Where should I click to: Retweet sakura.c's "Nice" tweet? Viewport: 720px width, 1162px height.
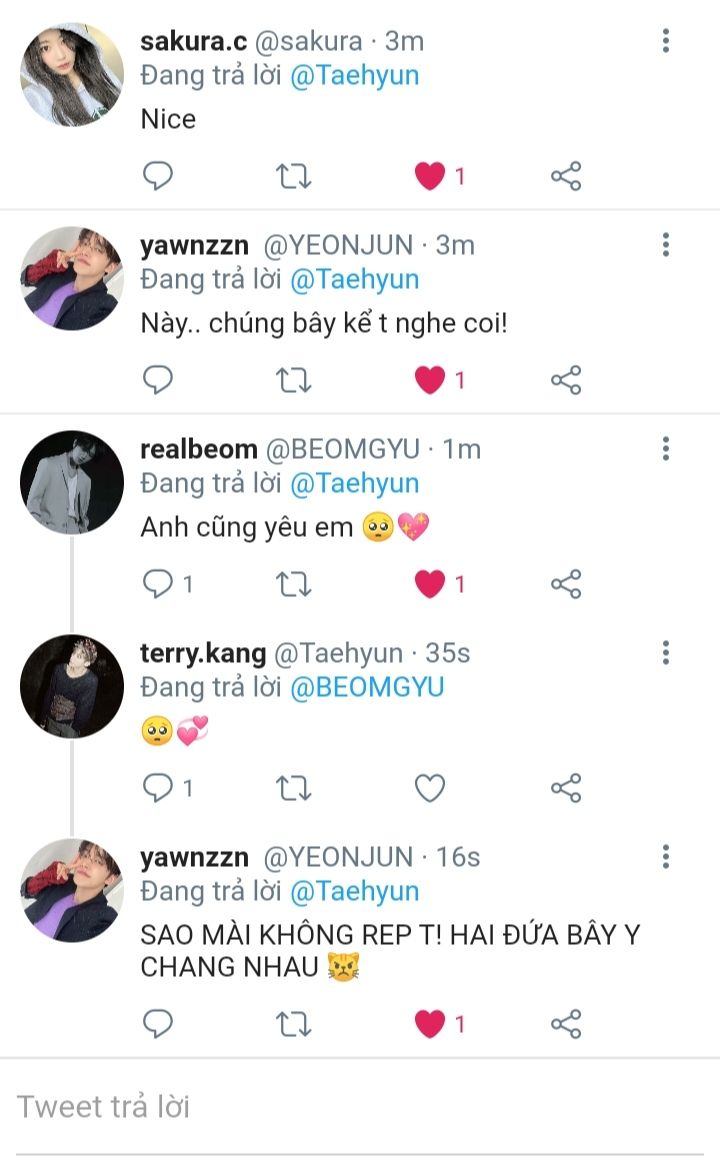coord(293,177)
